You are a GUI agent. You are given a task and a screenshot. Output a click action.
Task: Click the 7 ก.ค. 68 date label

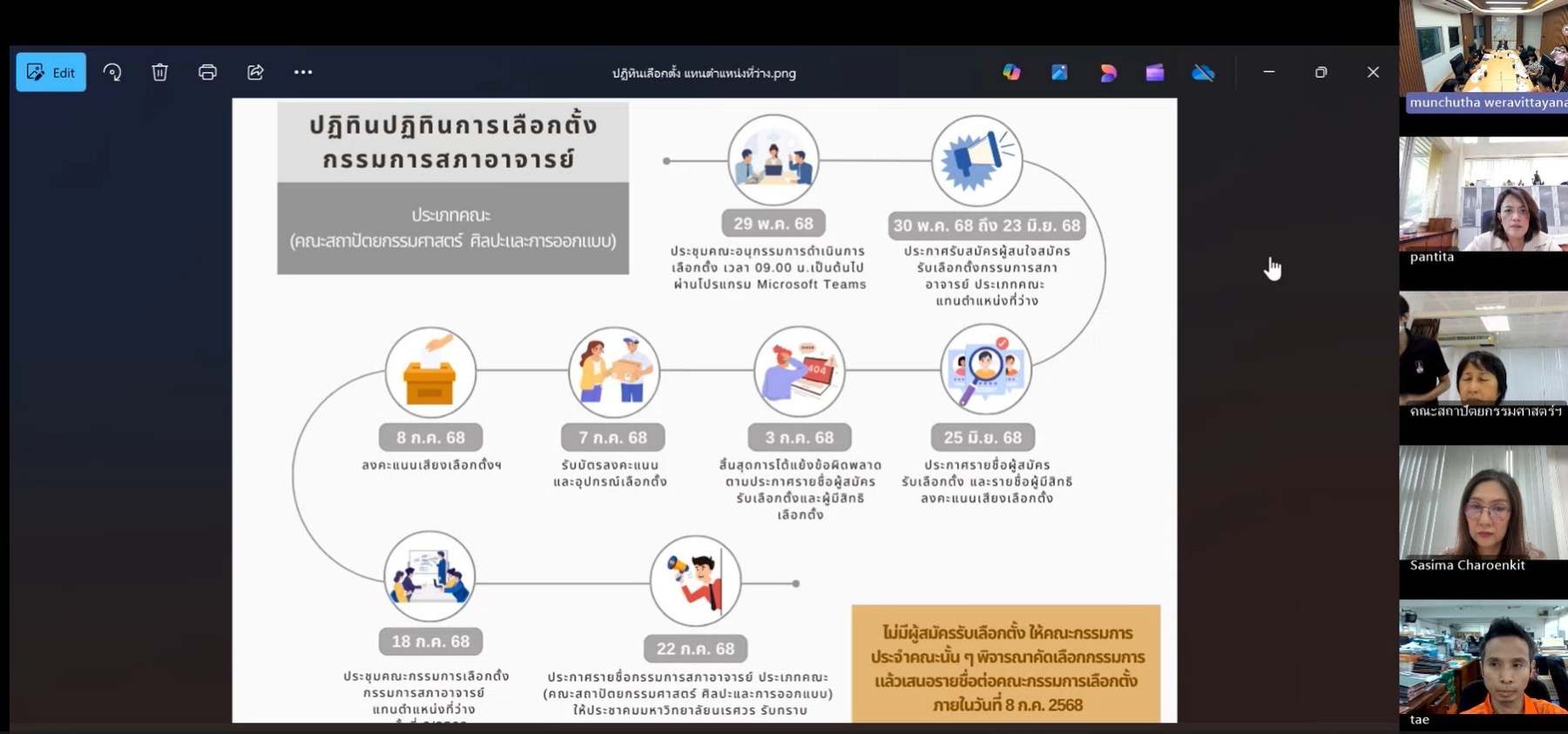[x=613, y=437]
